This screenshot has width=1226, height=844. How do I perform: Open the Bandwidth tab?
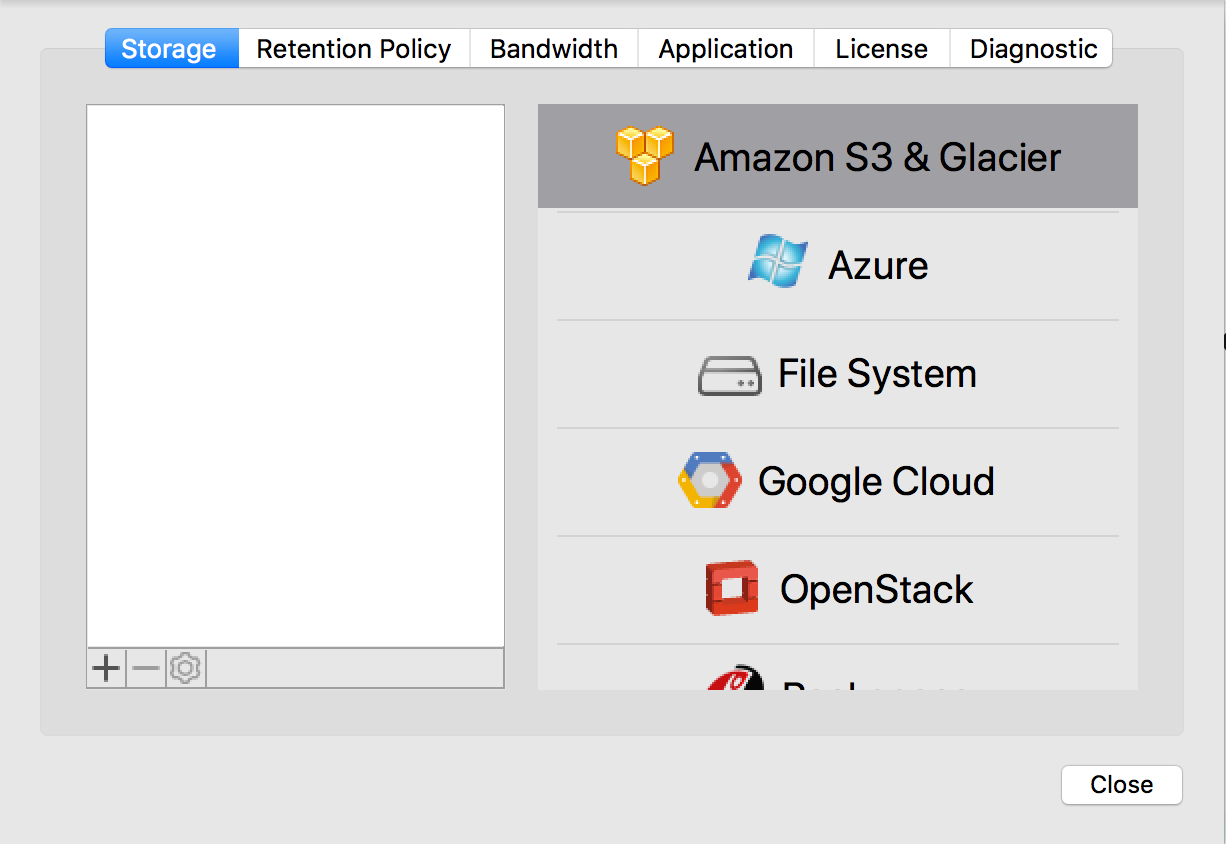554,49
